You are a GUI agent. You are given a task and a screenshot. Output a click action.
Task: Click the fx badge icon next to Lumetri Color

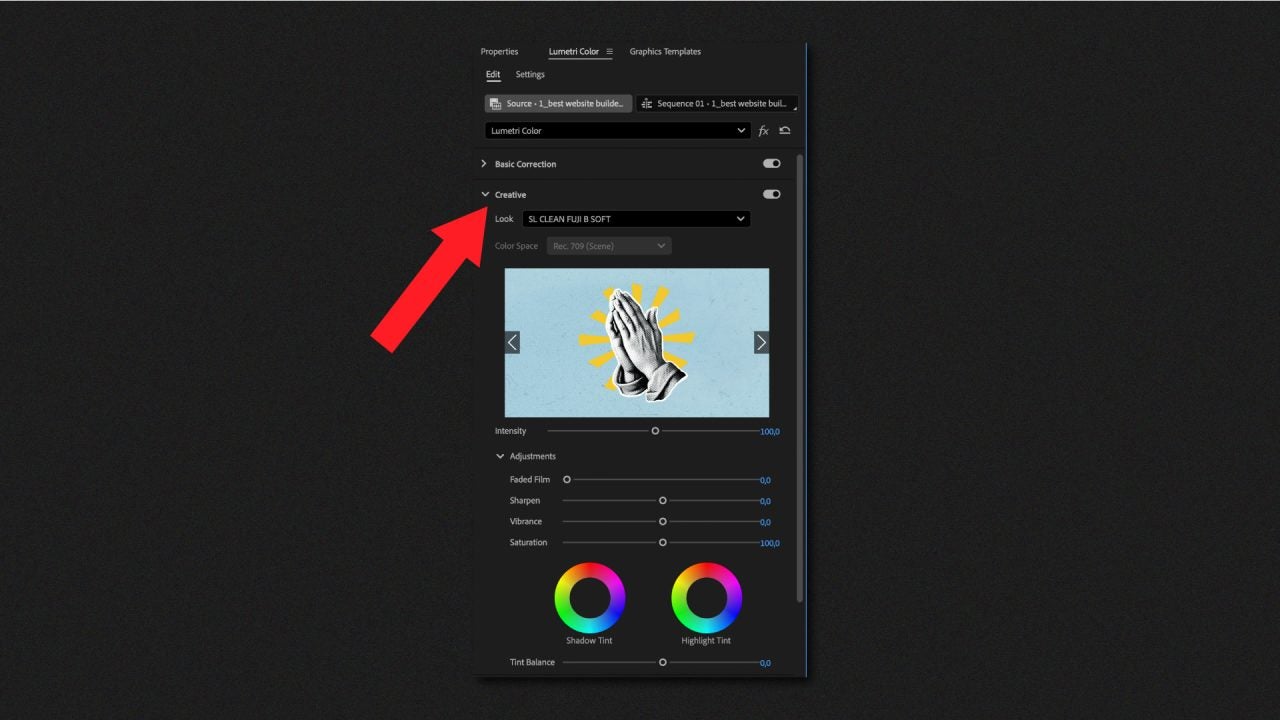click(x=763, y=130)
